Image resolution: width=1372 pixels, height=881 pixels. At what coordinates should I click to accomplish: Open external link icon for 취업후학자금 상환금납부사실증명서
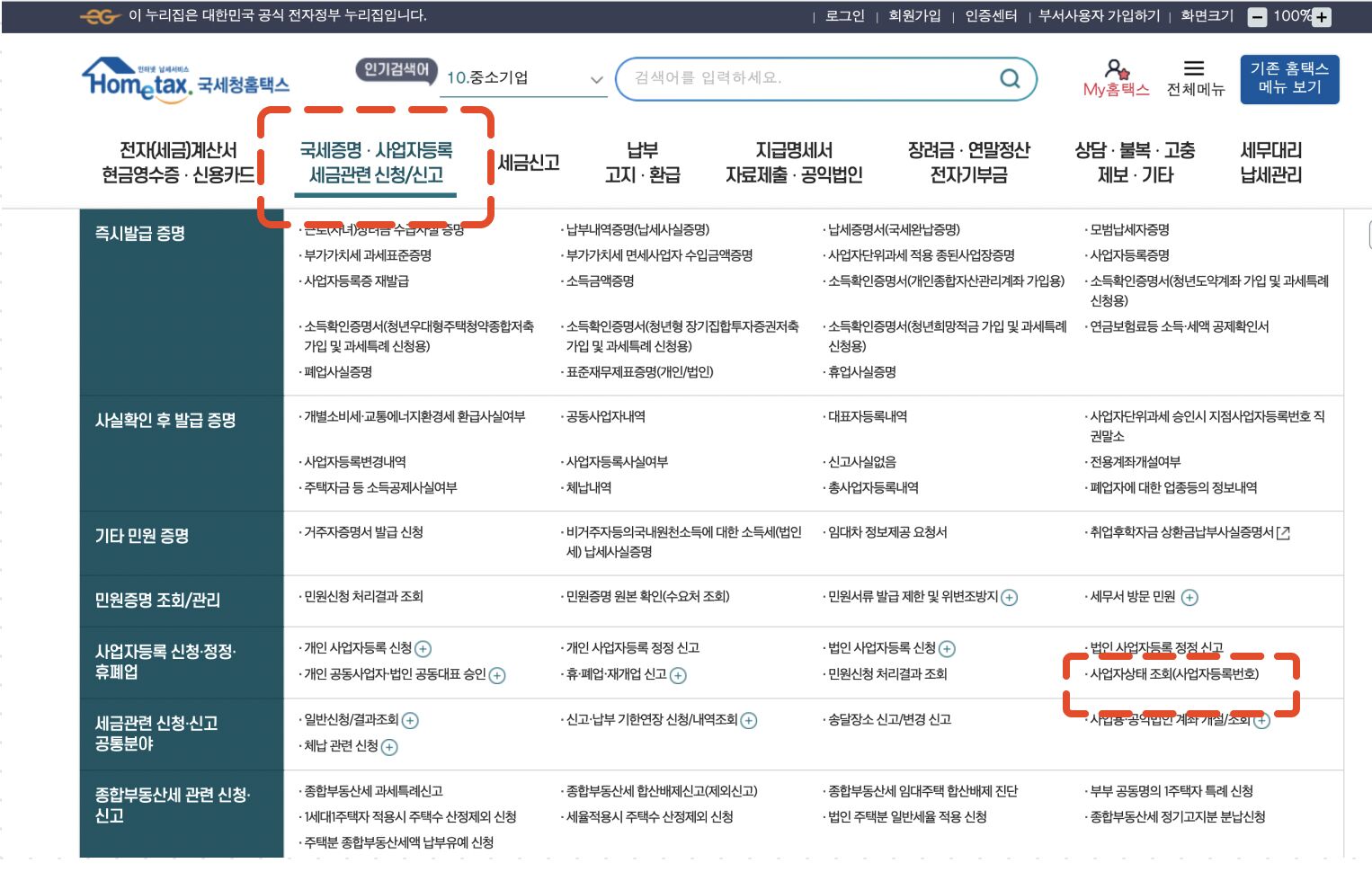(1283, 533)
